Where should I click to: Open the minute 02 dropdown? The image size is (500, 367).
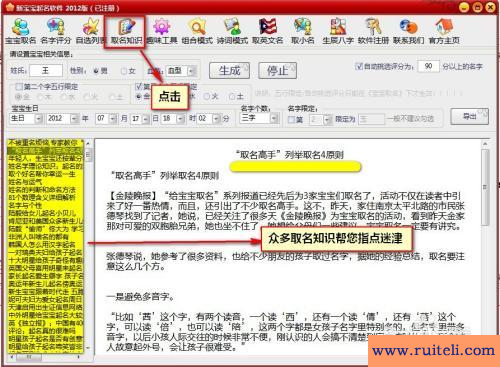(216, 119)
